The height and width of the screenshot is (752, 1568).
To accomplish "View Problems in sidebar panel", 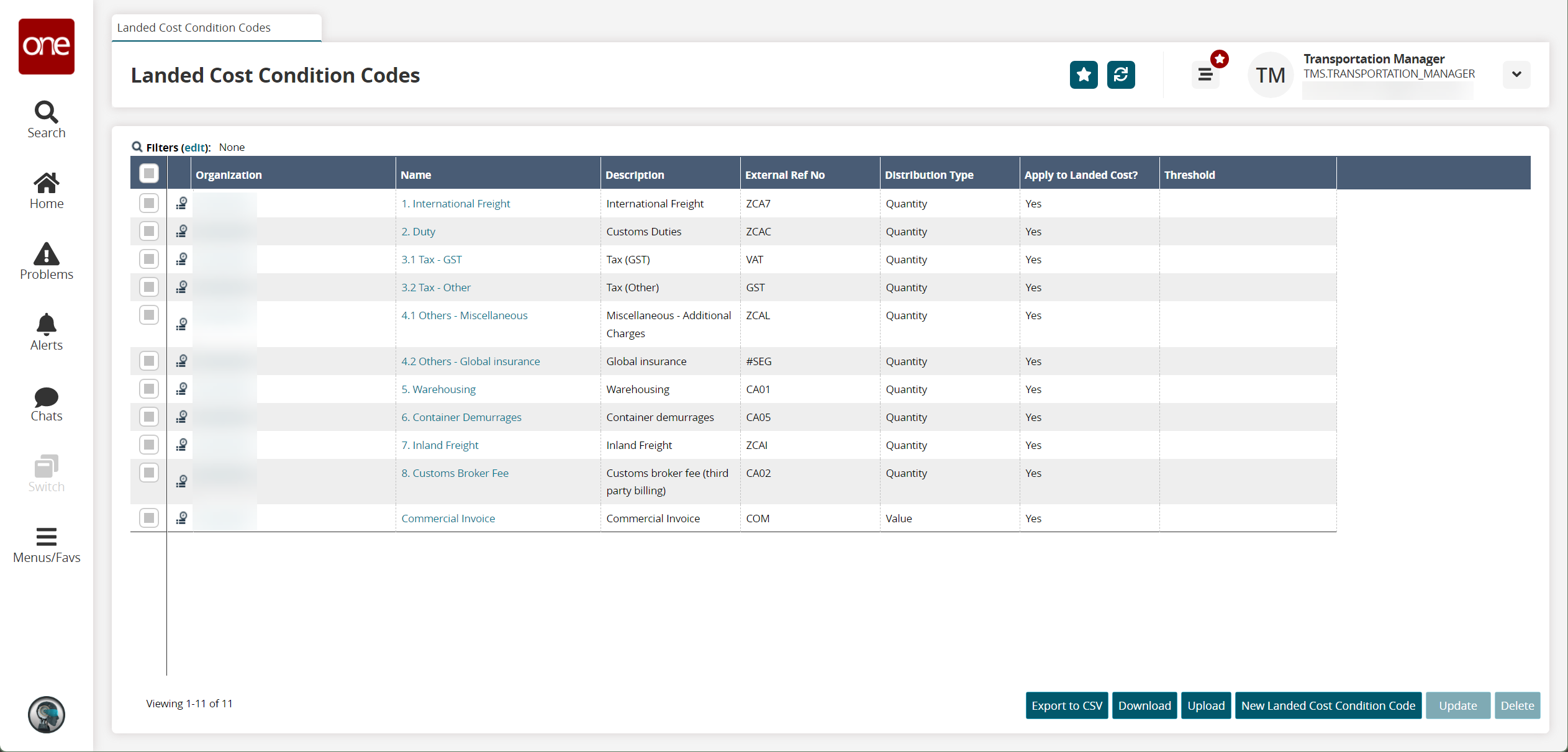I will point(46,262).
